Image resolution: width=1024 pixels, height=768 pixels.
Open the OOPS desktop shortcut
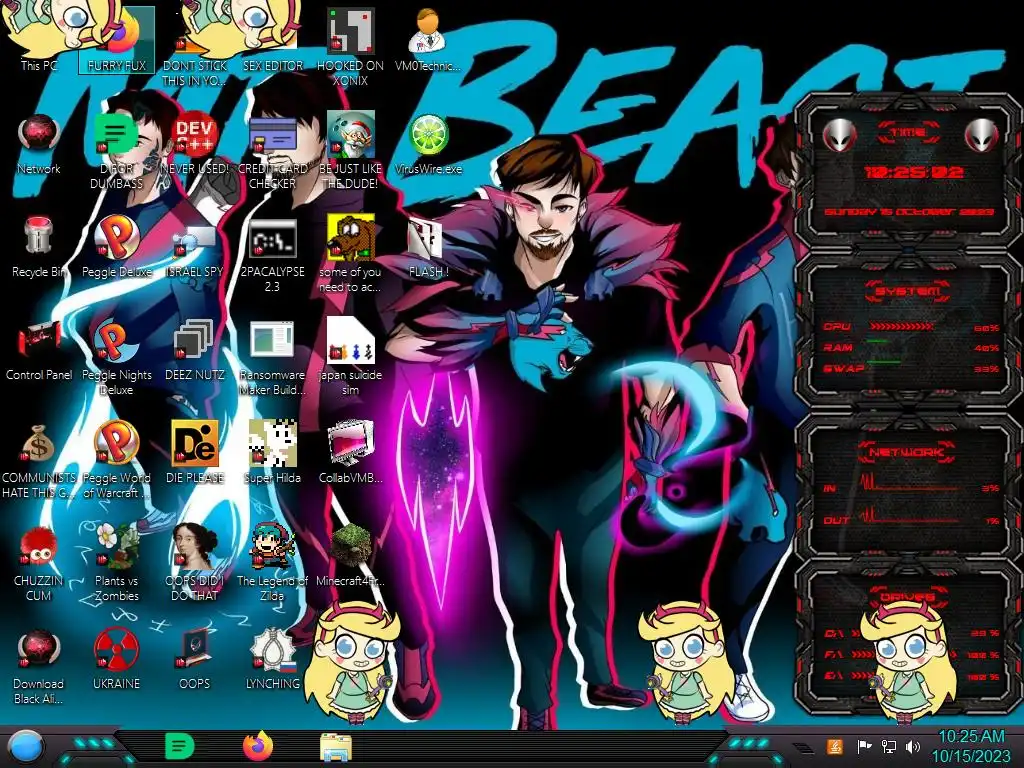pyautogui.click(x=195, y=658)
